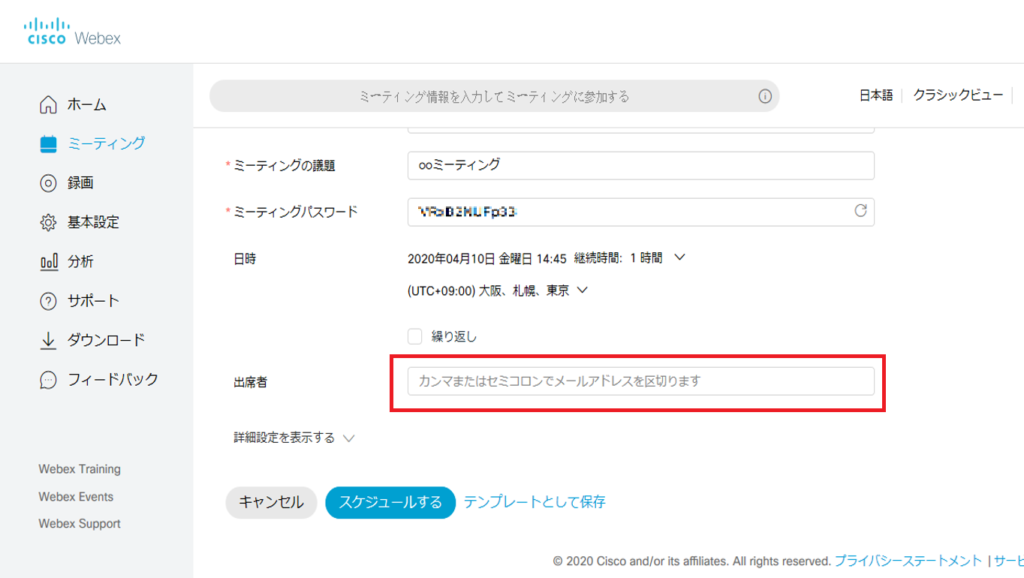
Task: Click the download arrow icon
Action: coord(48,340)
